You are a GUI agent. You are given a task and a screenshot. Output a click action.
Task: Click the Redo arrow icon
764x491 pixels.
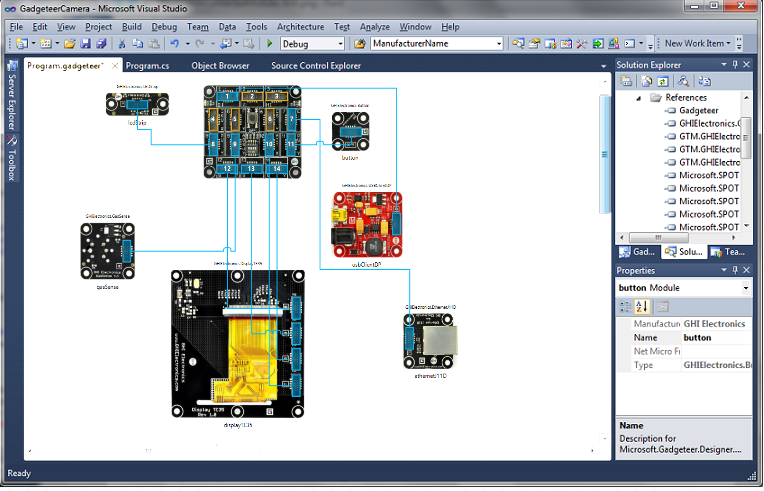pos(200,44)
